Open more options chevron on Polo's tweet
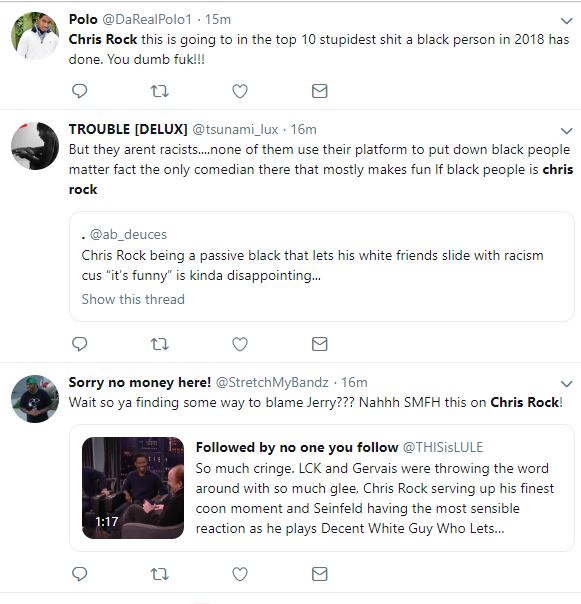 click(566, 21)
